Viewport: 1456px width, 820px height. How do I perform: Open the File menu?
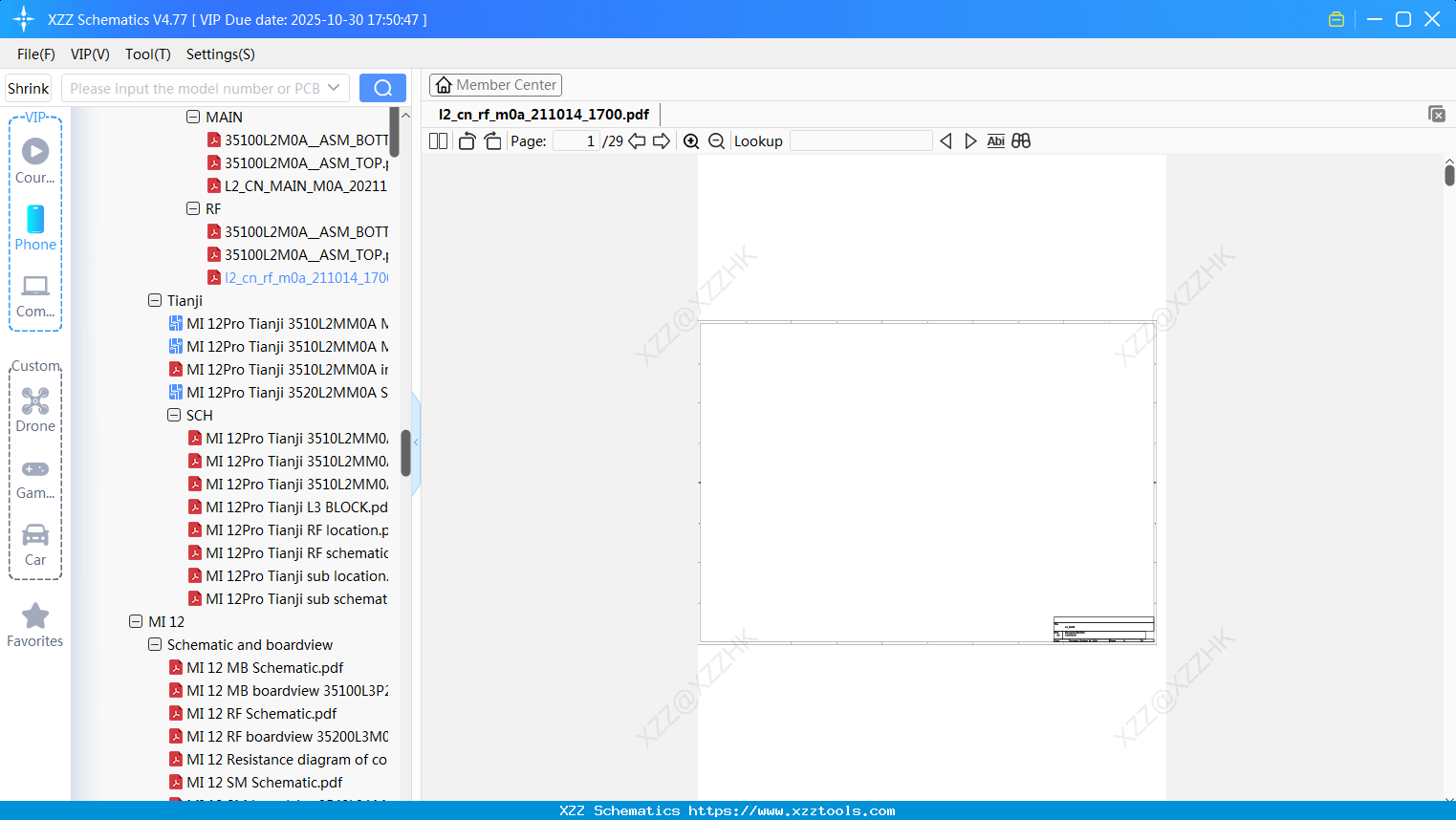[36, 54]
